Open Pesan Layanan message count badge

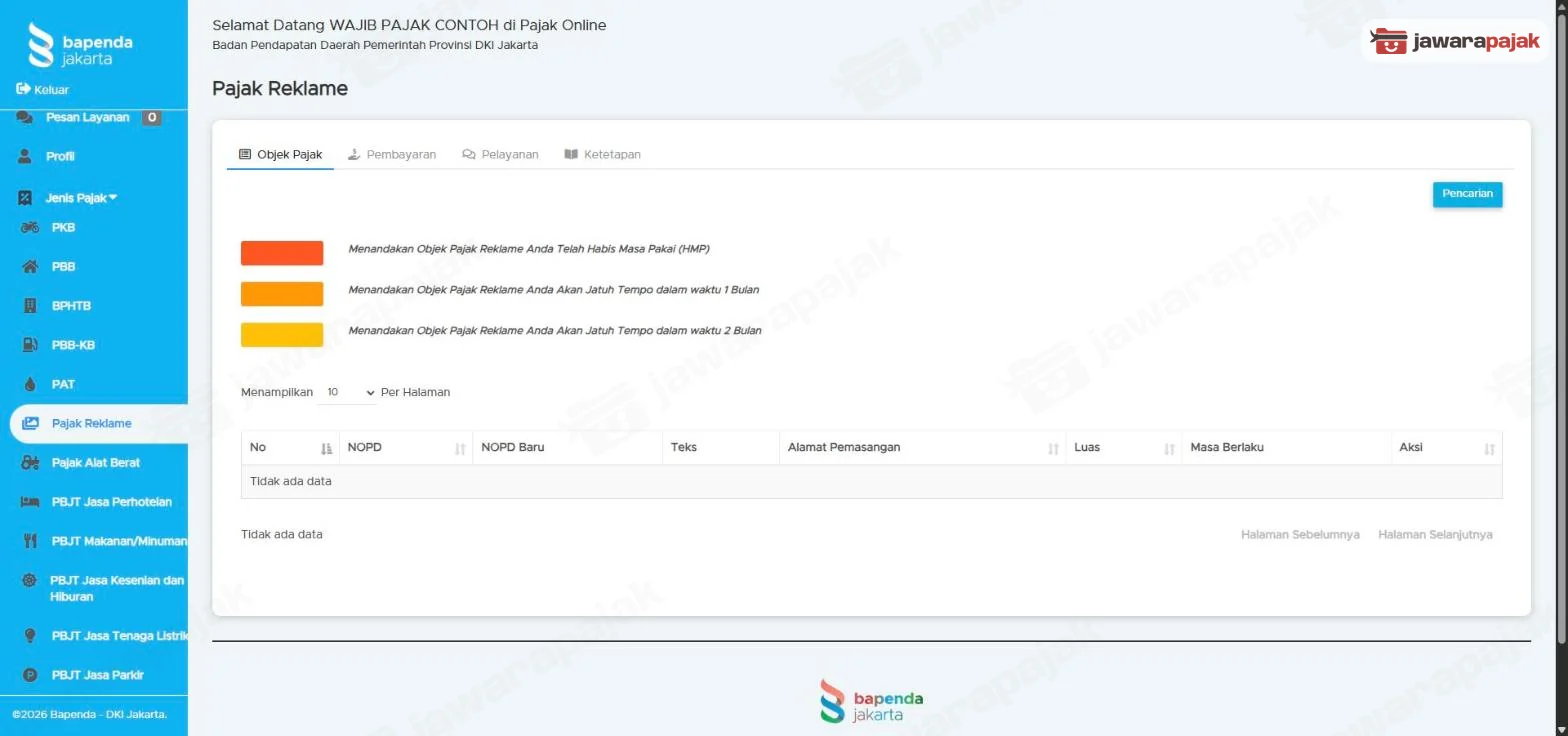(x=151, y=118)
